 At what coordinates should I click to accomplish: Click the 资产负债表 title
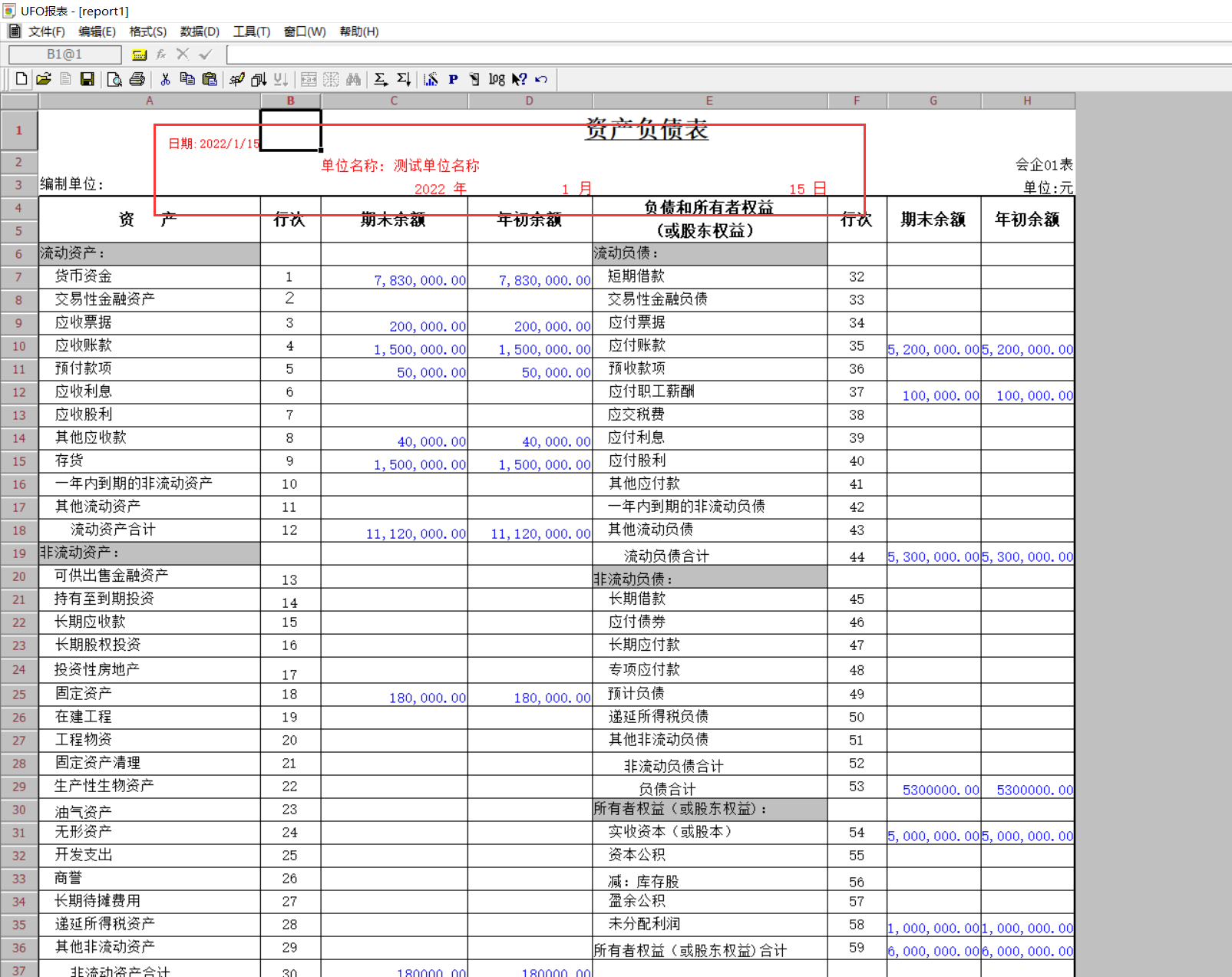646,129
